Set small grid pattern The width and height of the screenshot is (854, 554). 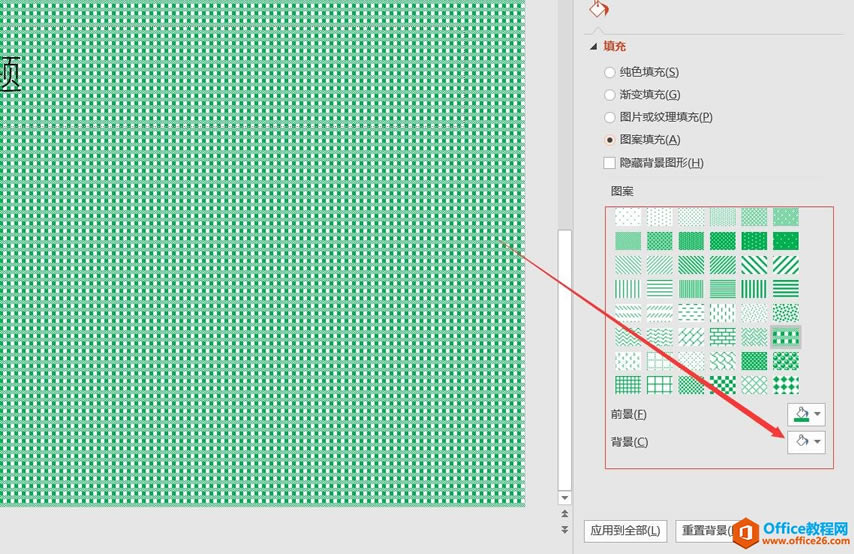(x=628, y=385)
